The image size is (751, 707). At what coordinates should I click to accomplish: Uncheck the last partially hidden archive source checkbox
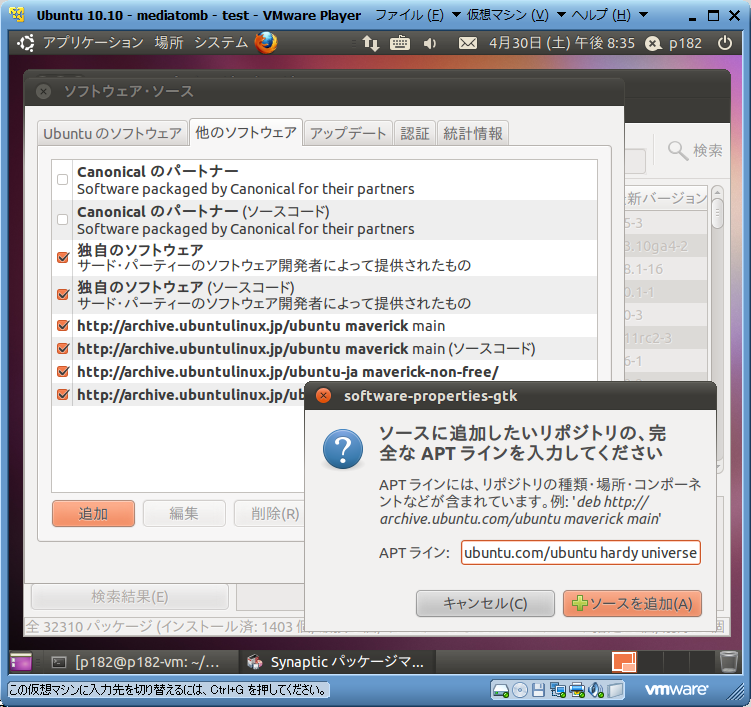(63, 394)
